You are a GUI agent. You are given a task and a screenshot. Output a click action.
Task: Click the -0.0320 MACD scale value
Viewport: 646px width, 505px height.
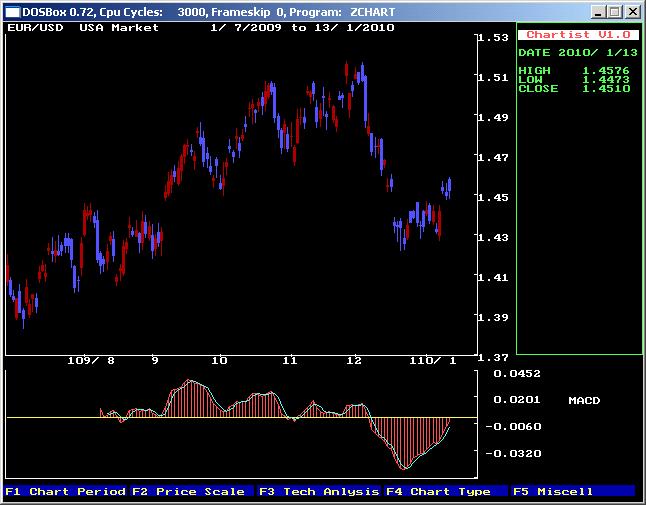[x=513, y=453]
